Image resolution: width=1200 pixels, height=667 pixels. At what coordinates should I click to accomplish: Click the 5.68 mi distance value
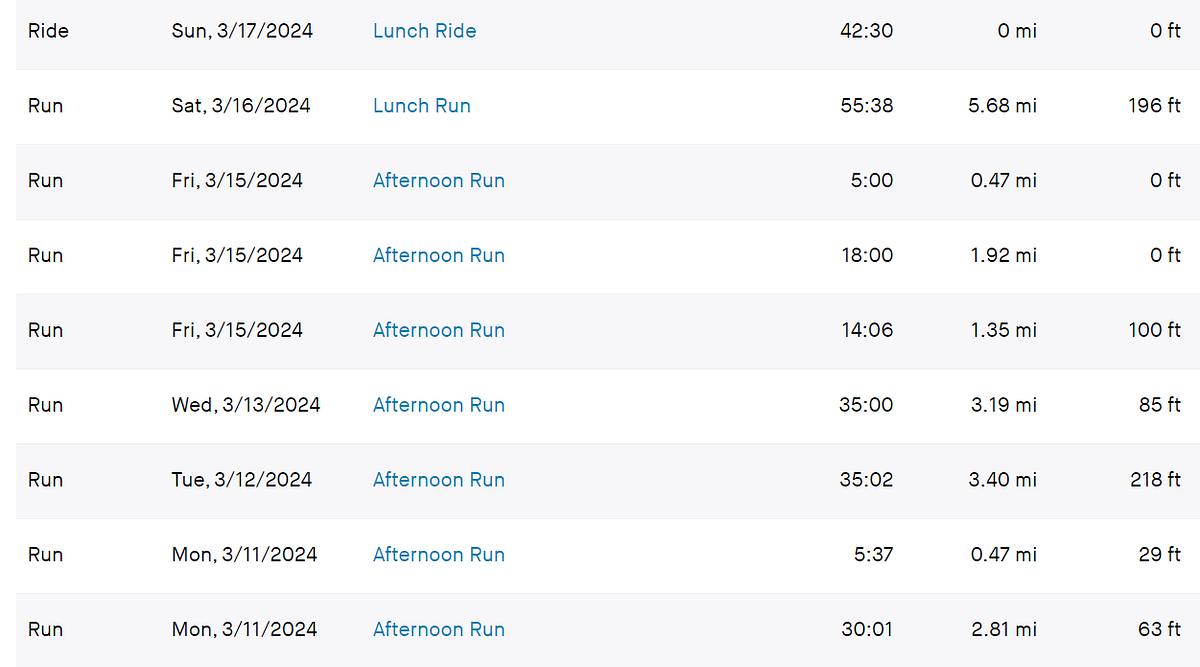1003,105
